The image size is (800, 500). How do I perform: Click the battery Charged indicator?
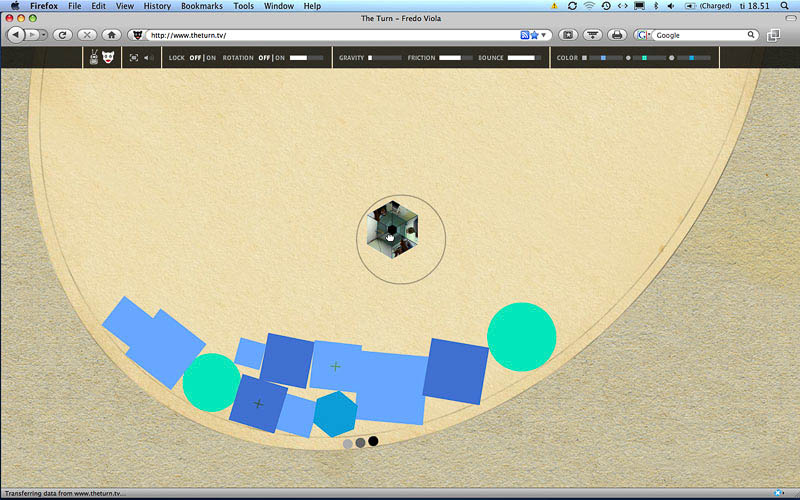707,6
